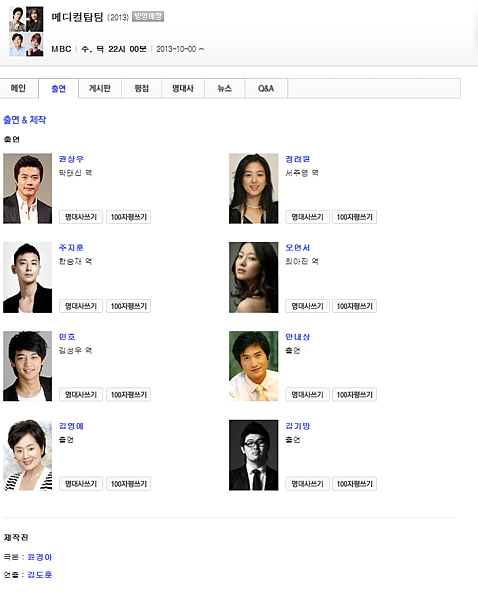This screenshot has height=600, width=478.
Task: Click 명대사쓰기 button for 김기방
Action: point(307,484)
